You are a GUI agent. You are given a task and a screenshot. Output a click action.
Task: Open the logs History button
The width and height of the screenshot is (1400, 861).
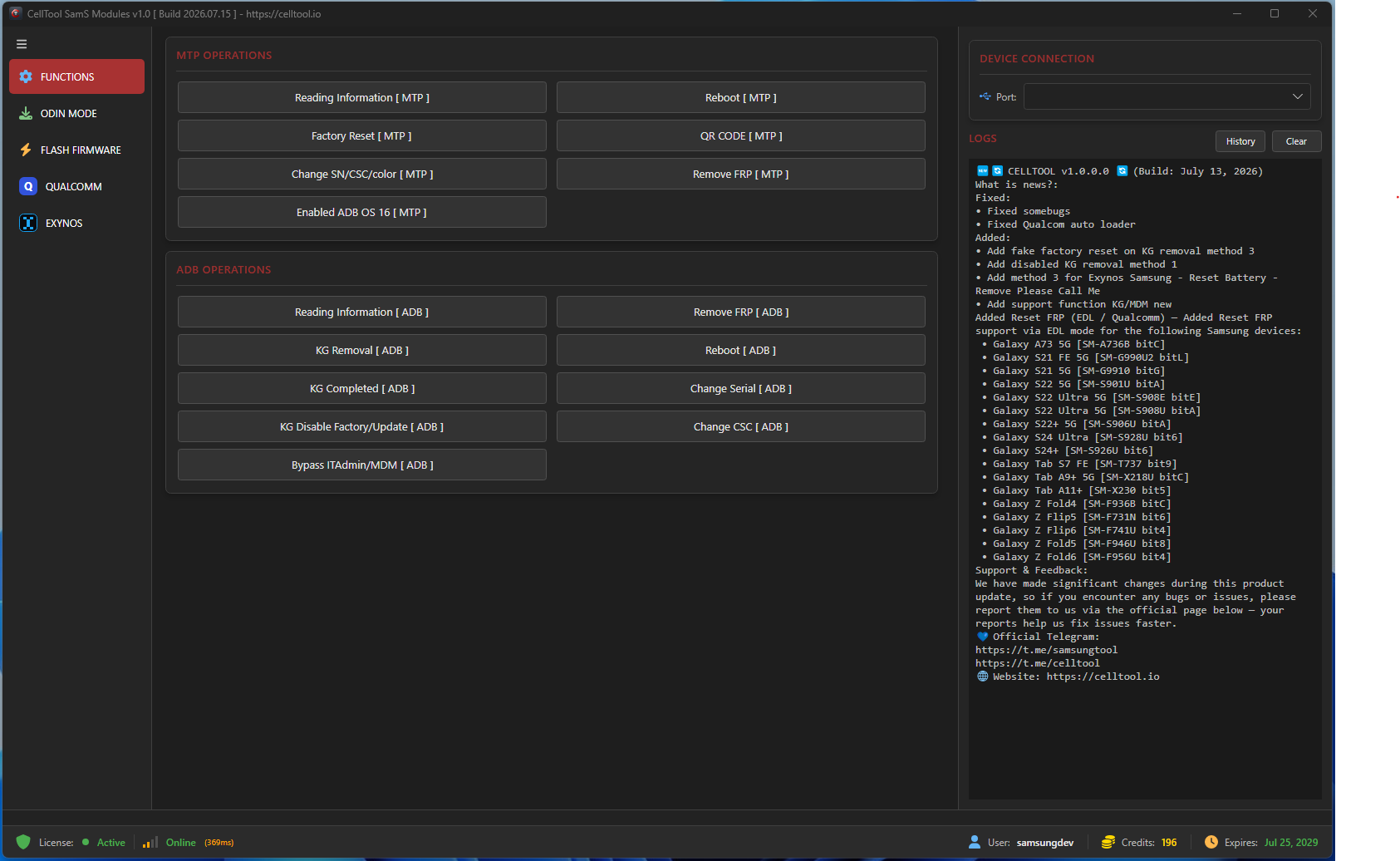(1240, 141)
